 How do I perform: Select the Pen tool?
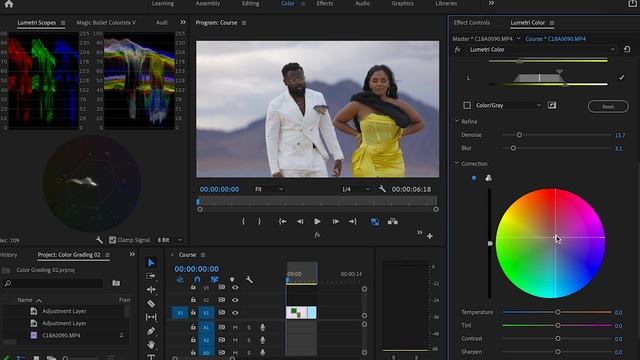151,331
